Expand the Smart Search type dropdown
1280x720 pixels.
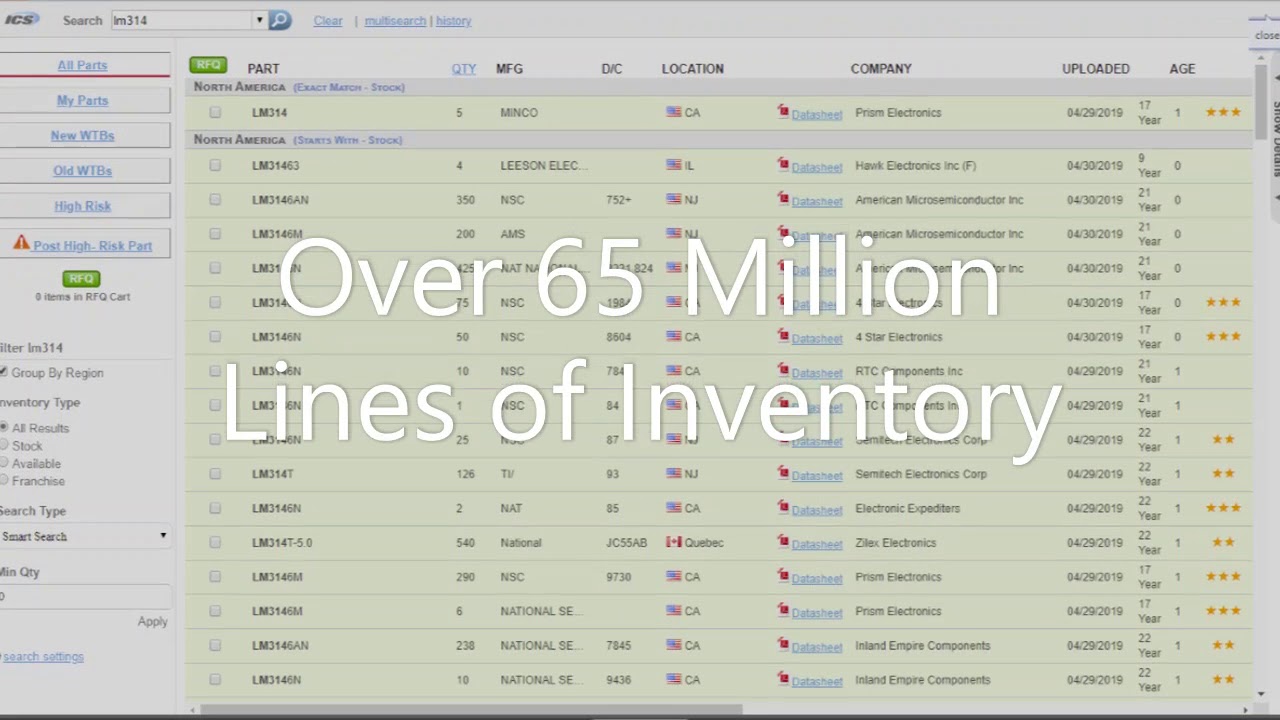(85, 537)
